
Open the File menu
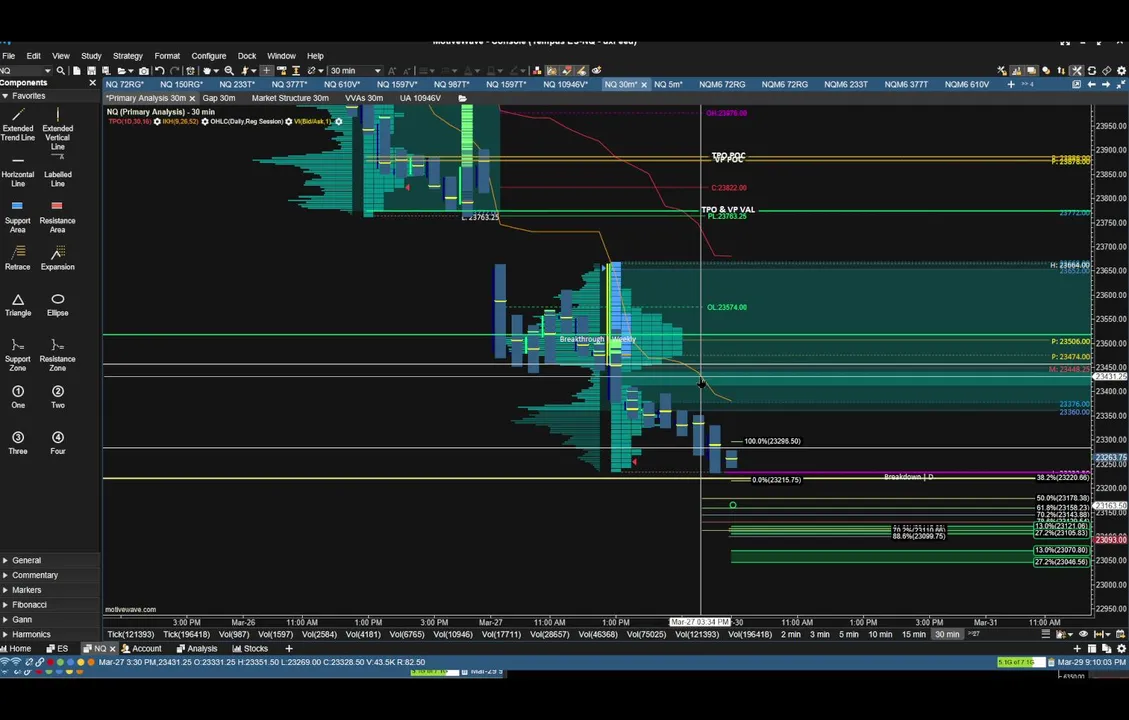(9, 55)
